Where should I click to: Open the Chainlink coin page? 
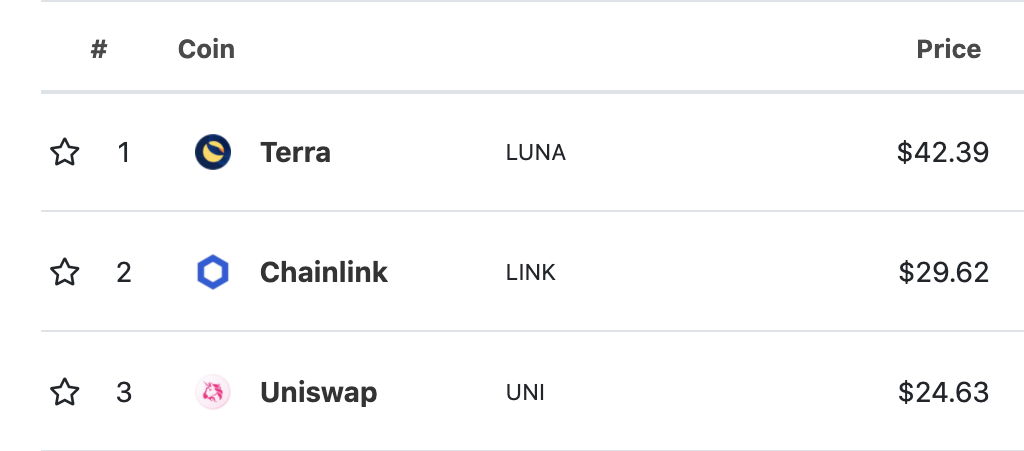coord(324,272)
